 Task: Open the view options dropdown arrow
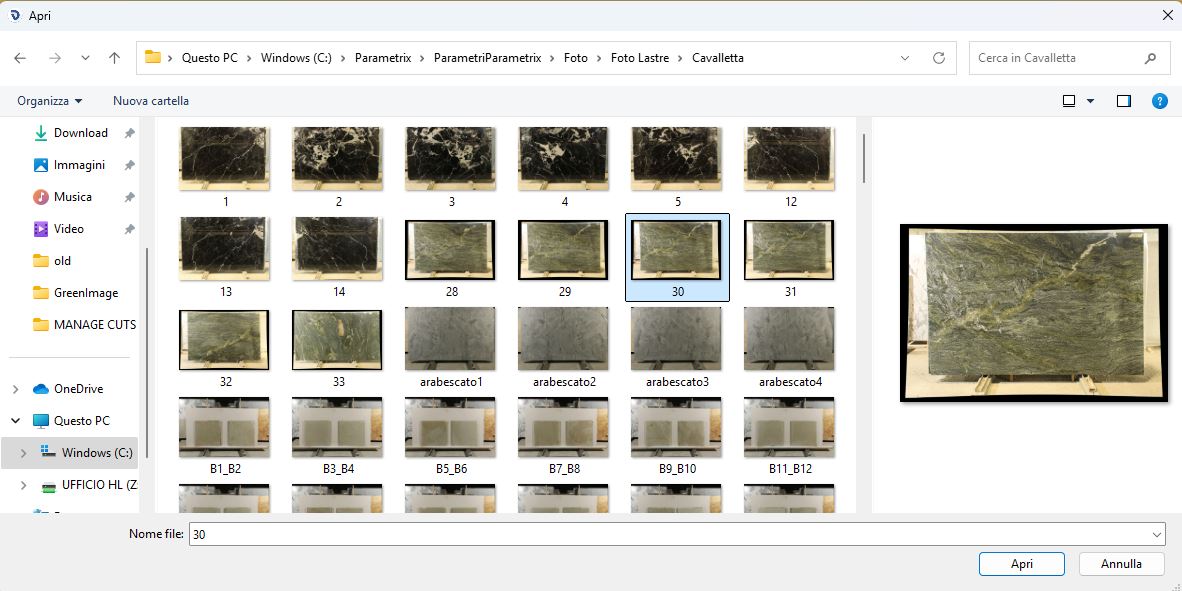click(x=1090, y=101)
